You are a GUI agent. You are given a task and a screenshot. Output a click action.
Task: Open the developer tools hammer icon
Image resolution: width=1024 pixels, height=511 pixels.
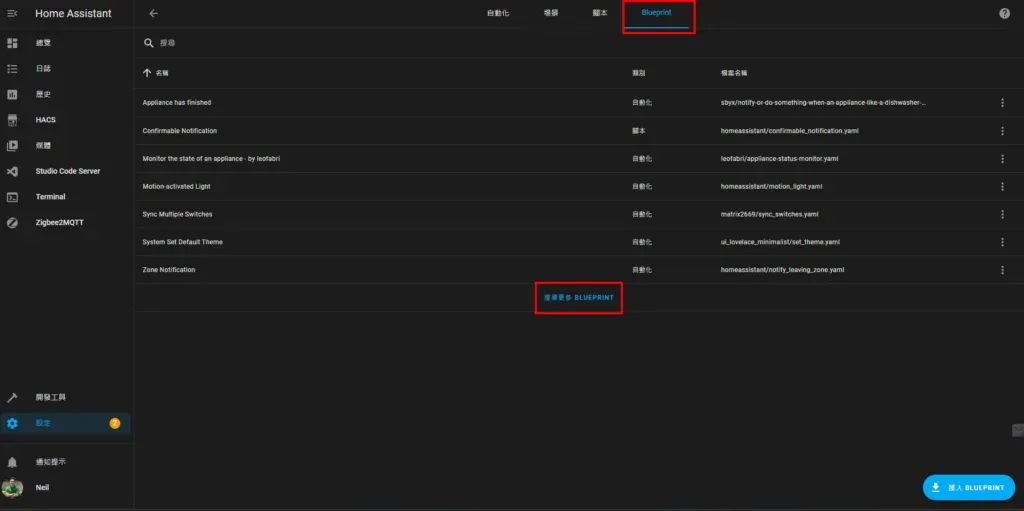tap(12, 397)
